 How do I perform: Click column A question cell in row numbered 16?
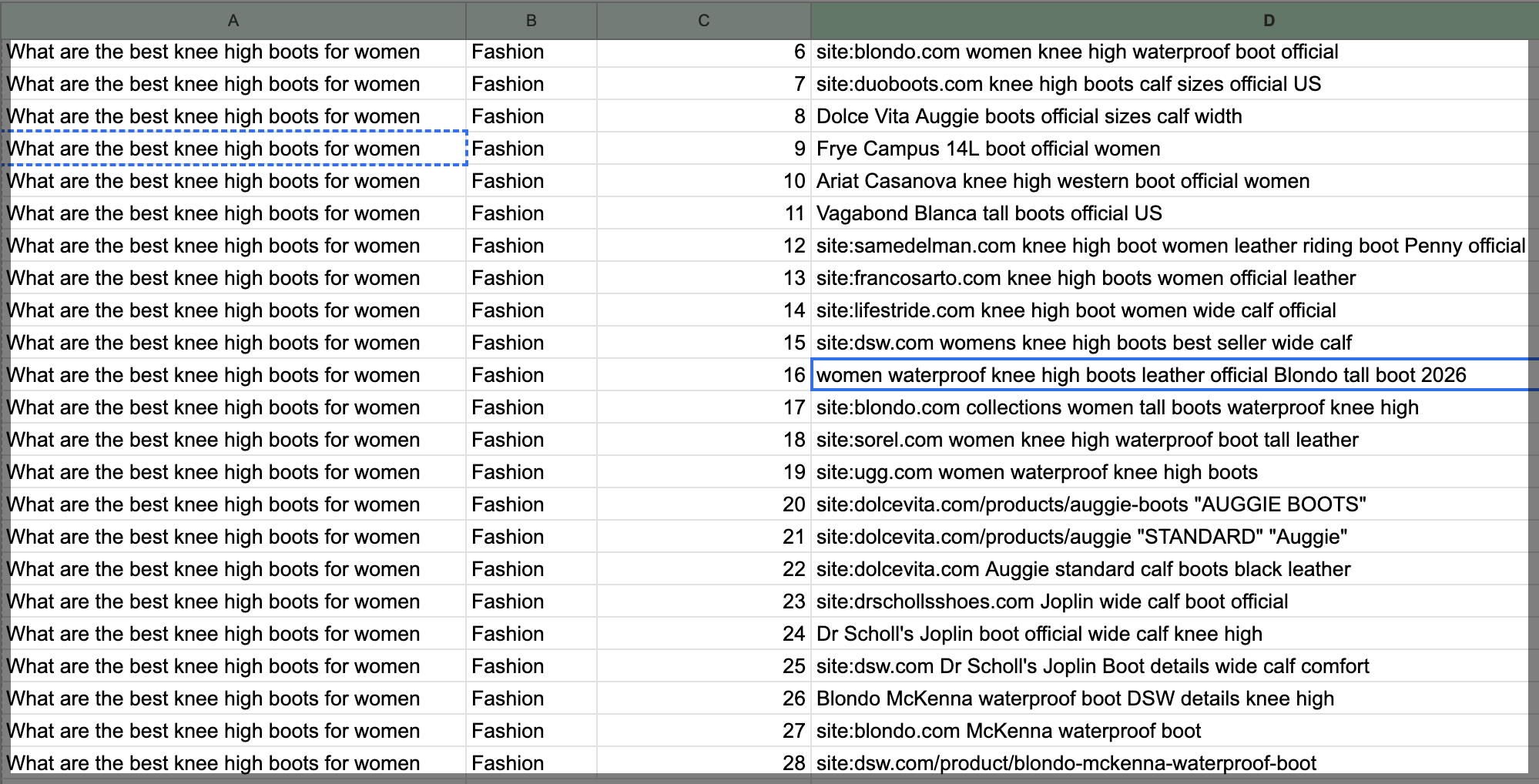tap(234, 375)
